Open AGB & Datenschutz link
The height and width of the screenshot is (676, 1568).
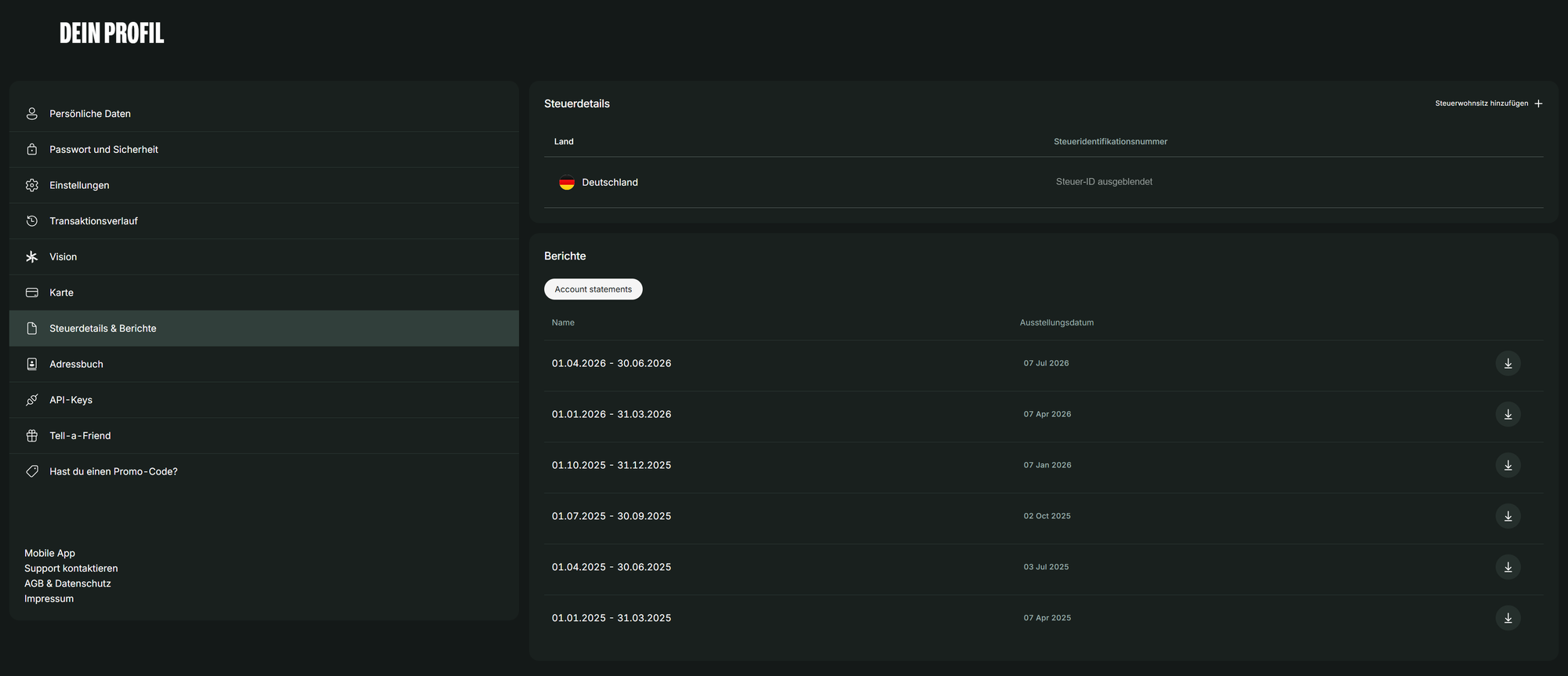click(x=67, y=583)
